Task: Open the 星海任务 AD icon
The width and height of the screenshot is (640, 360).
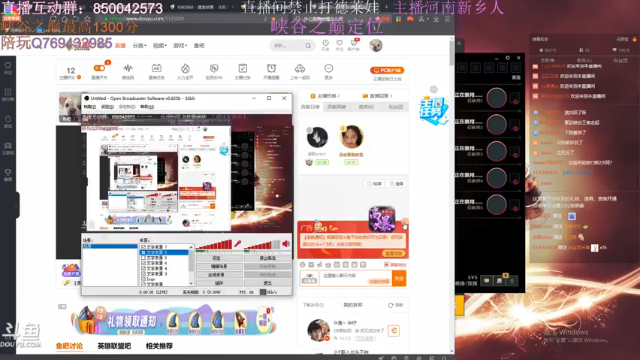Action: 156,68
